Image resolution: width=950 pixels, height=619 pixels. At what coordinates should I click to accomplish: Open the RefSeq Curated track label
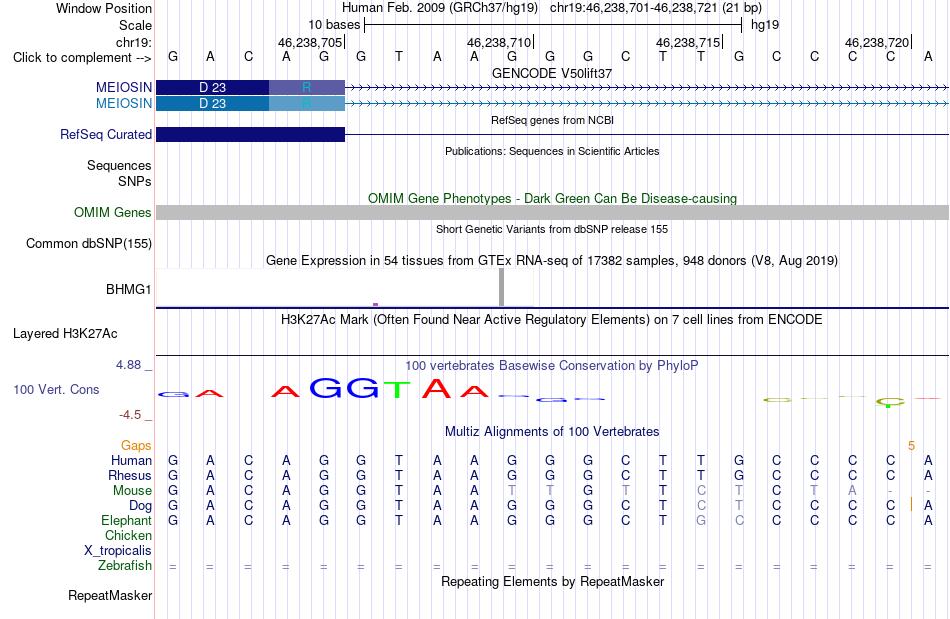click(x=106, y=134)
